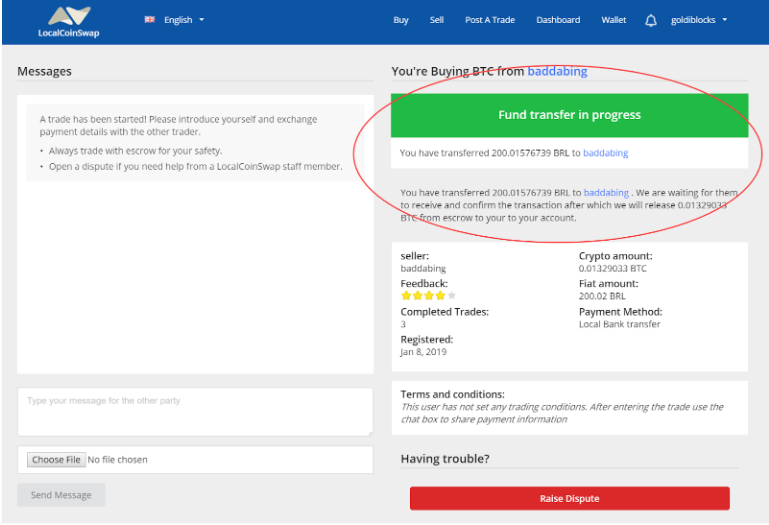Click the Completed Trades label
This screenshot has height=525, width=769.
[x=444, y=312]
